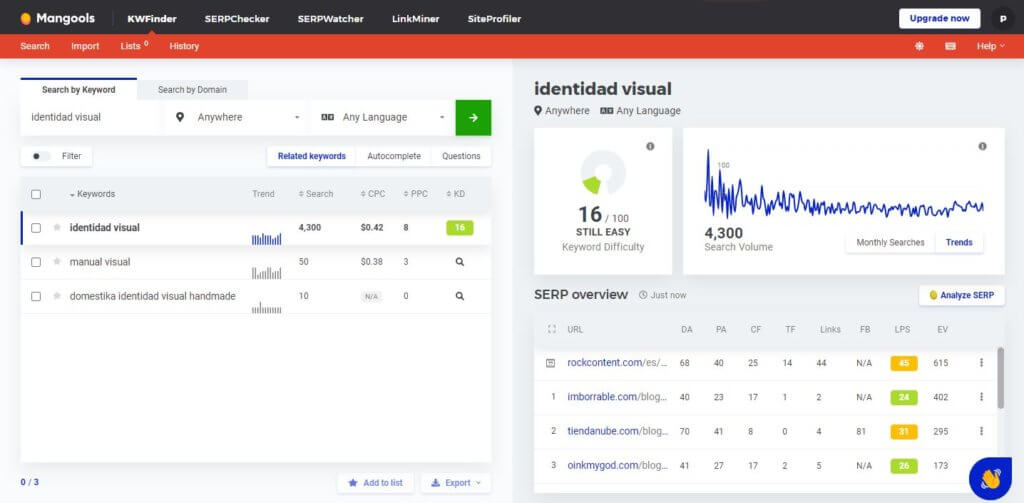Star the keyword identidad visual
1024x503 pixels.
(x=57, y=227)
